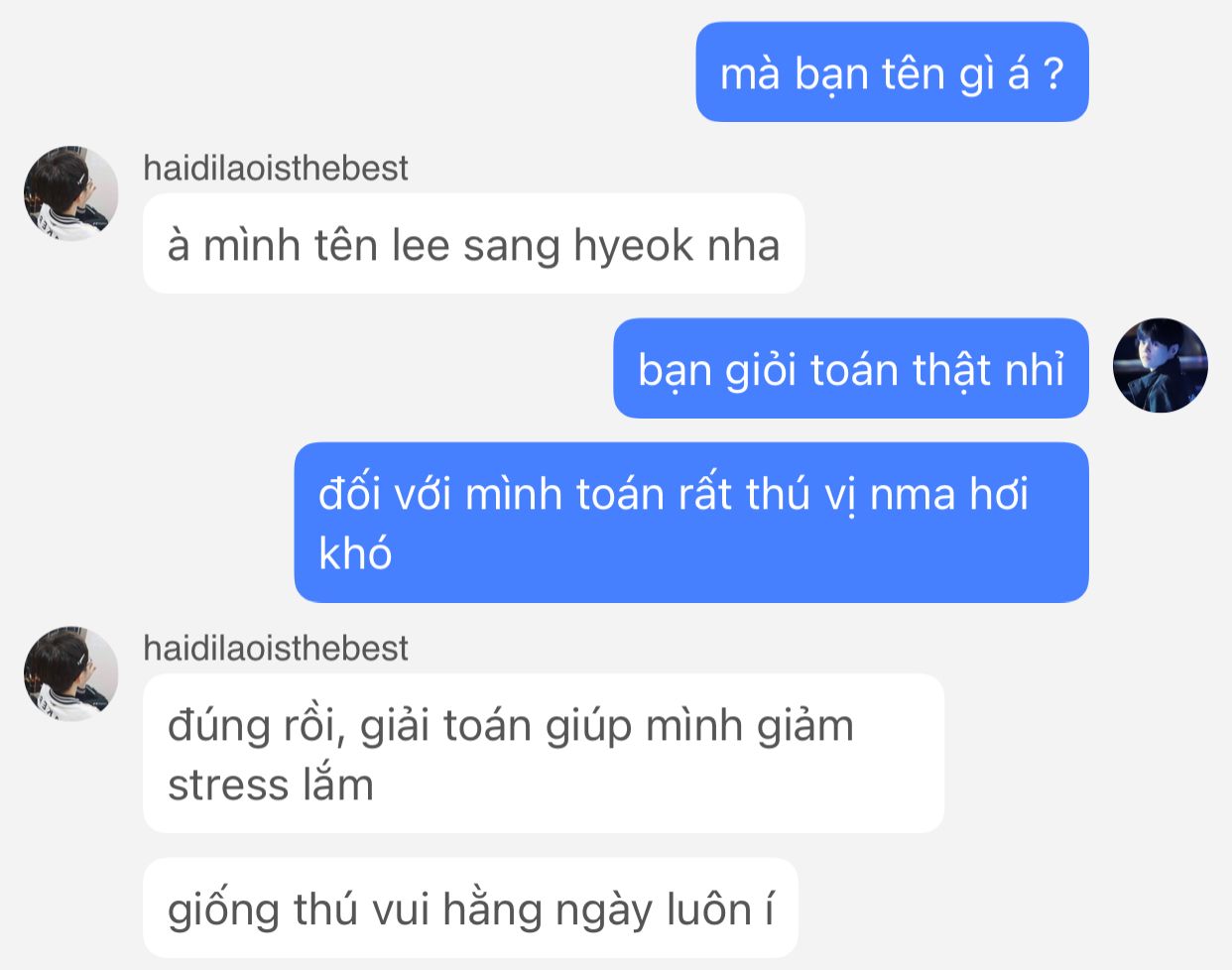1232x970 pixels.
Task: Click the word 'khó' on the second line
Action: coord(355,551)
